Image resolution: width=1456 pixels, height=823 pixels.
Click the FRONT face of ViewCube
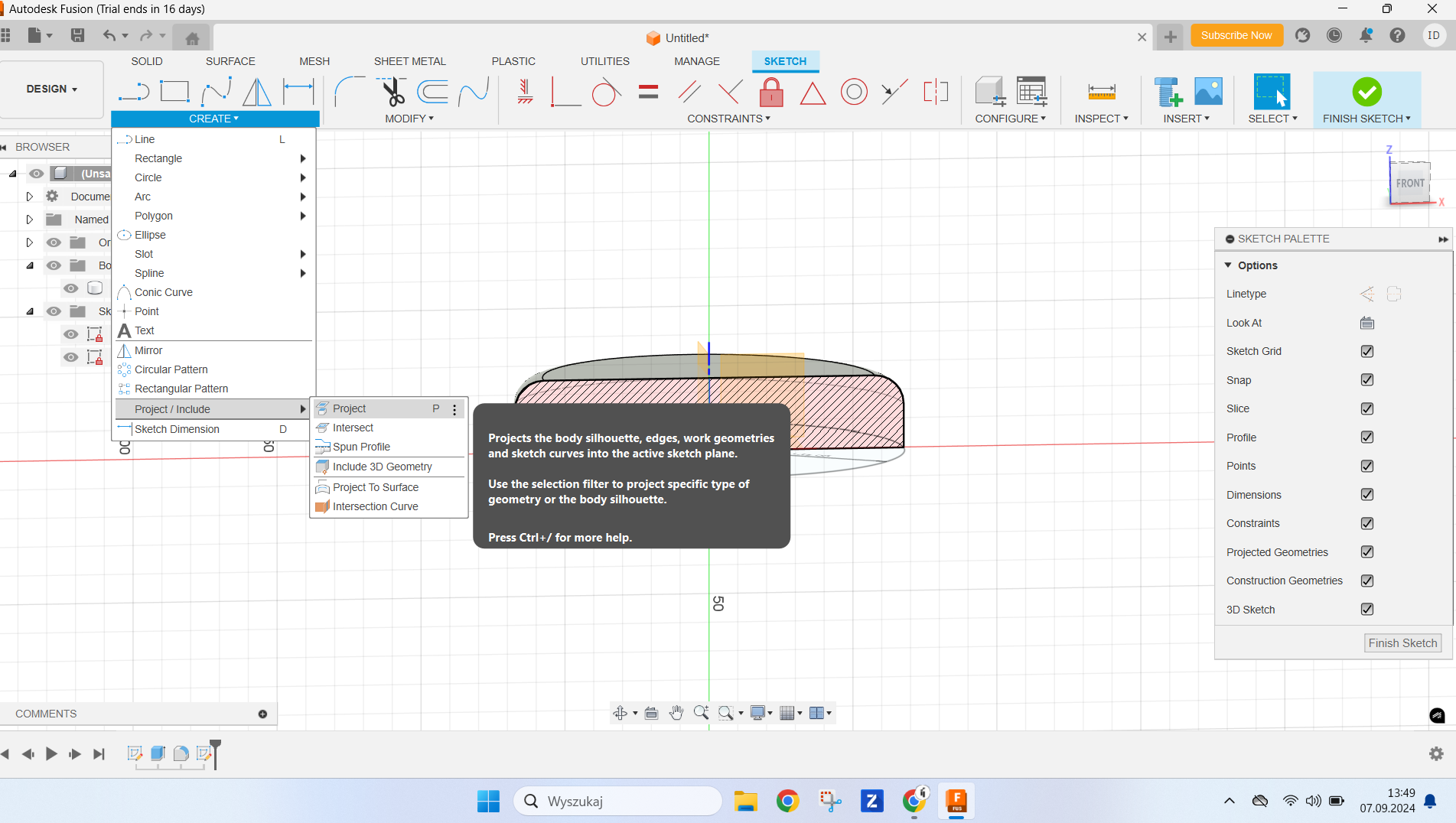tap(1409, 184)
